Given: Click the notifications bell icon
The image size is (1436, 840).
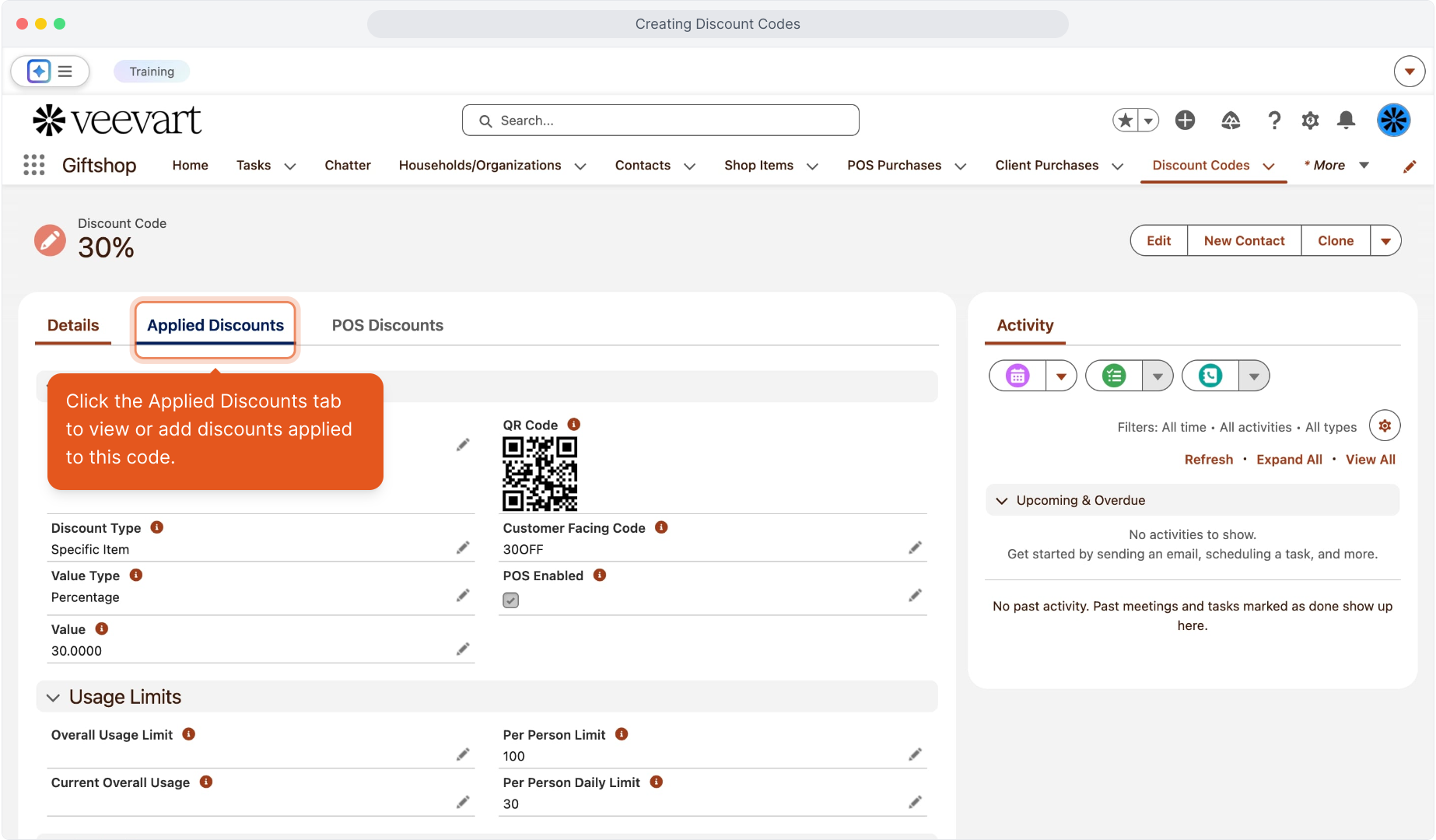Looking at the screenshot, I should click(x=1346, y=120).
